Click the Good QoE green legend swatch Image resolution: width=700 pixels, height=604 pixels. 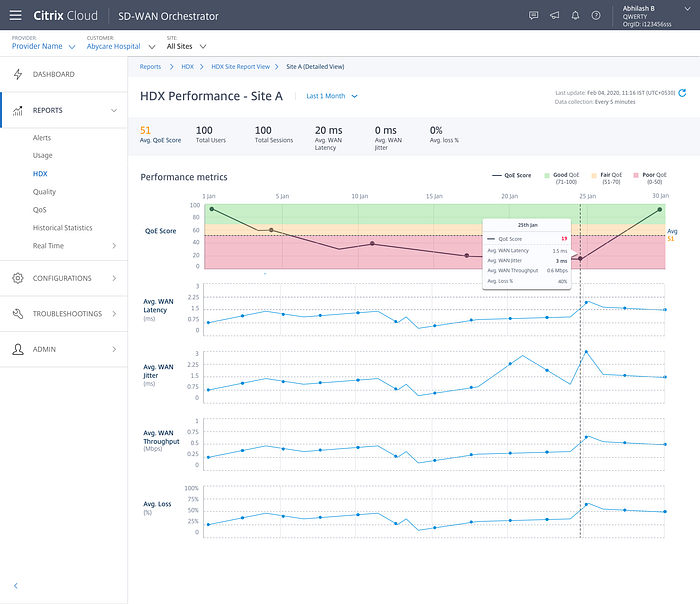tap(547, 175)
